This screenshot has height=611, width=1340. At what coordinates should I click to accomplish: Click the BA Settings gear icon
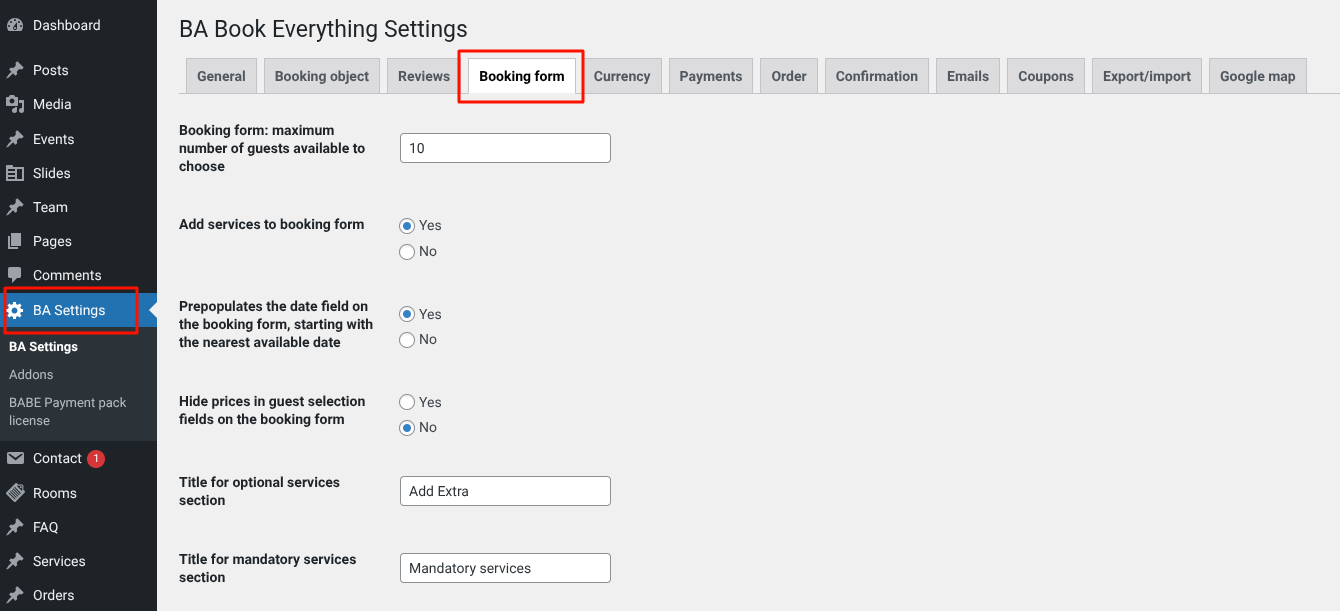point(15,311)
